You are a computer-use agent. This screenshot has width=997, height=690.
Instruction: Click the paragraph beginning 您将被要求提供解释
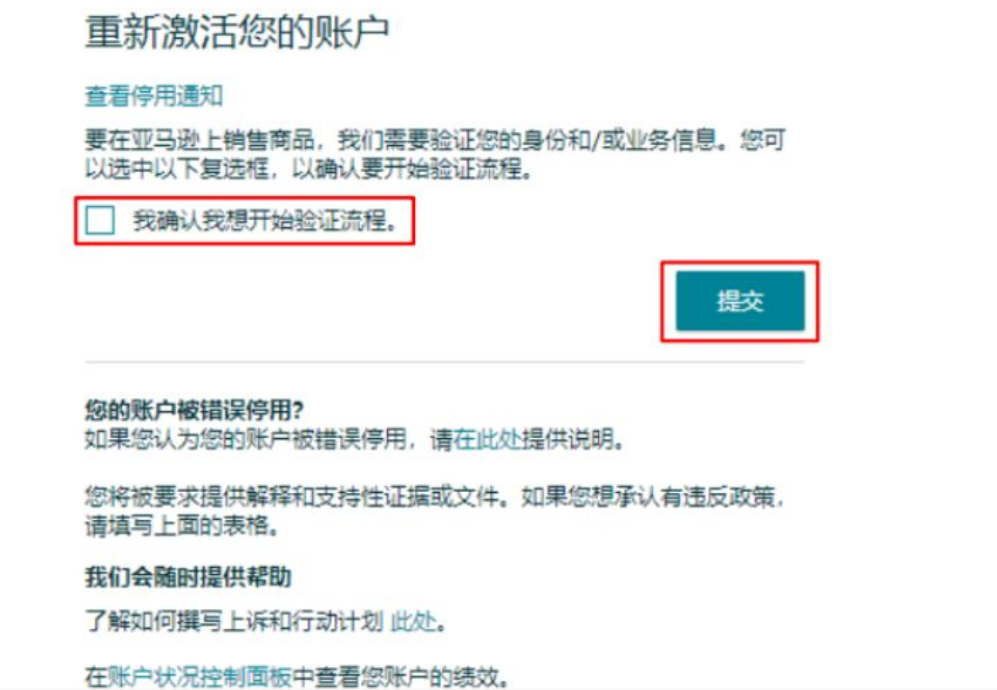pos(436,511)
